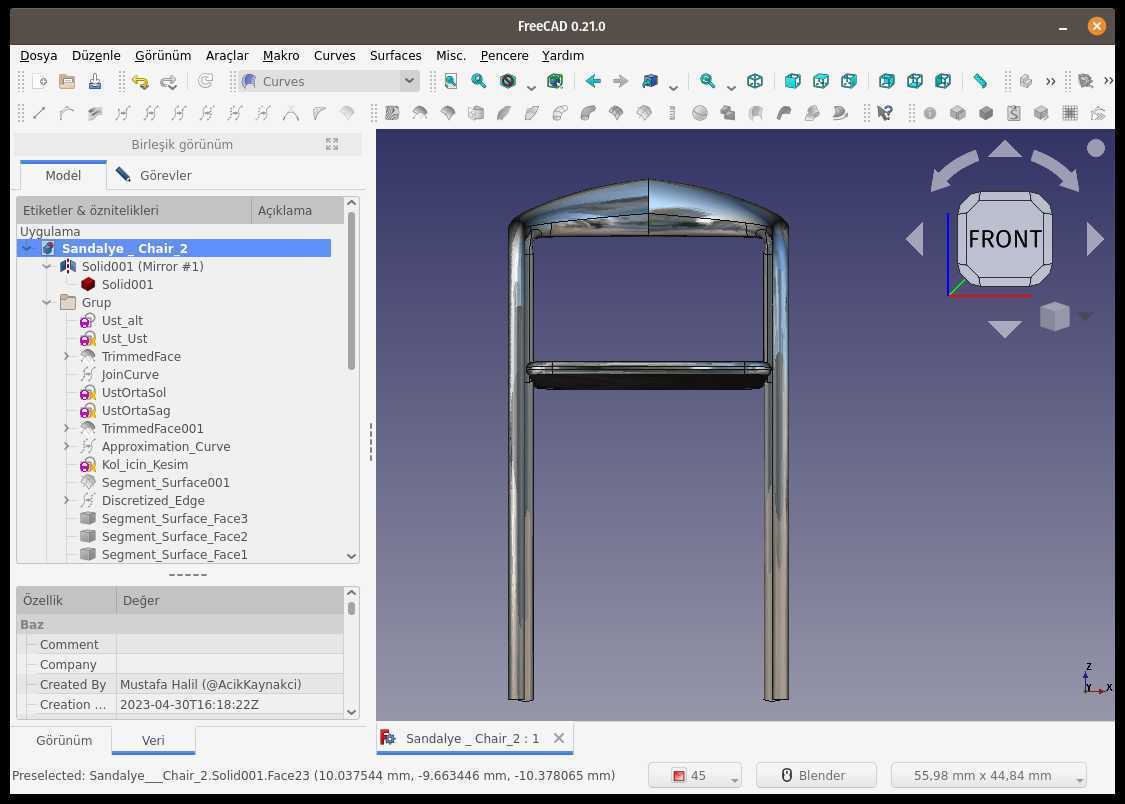Image resolution: width=1125 pixels, height=804 pixels.
Task: Click the What's This help cursor icon
Action: (x=885, y=113)
